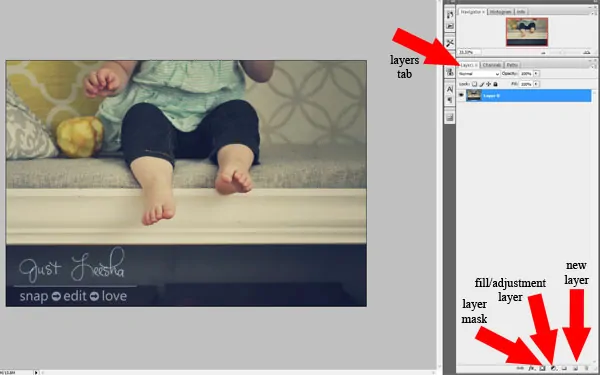Open the Opacity slider arrow
600x375 pixels.
536,73
